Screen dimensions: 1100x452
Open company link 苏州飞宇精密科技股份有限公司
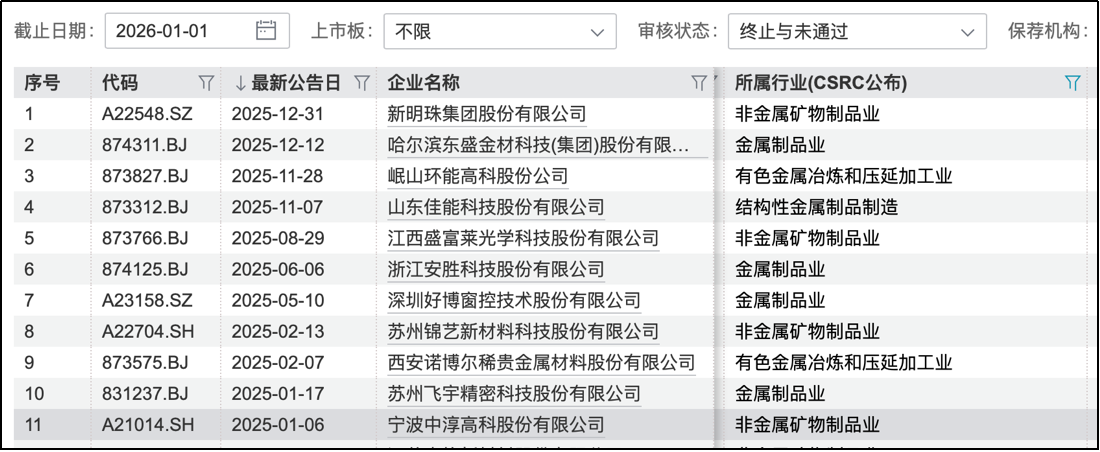(513, 394)
